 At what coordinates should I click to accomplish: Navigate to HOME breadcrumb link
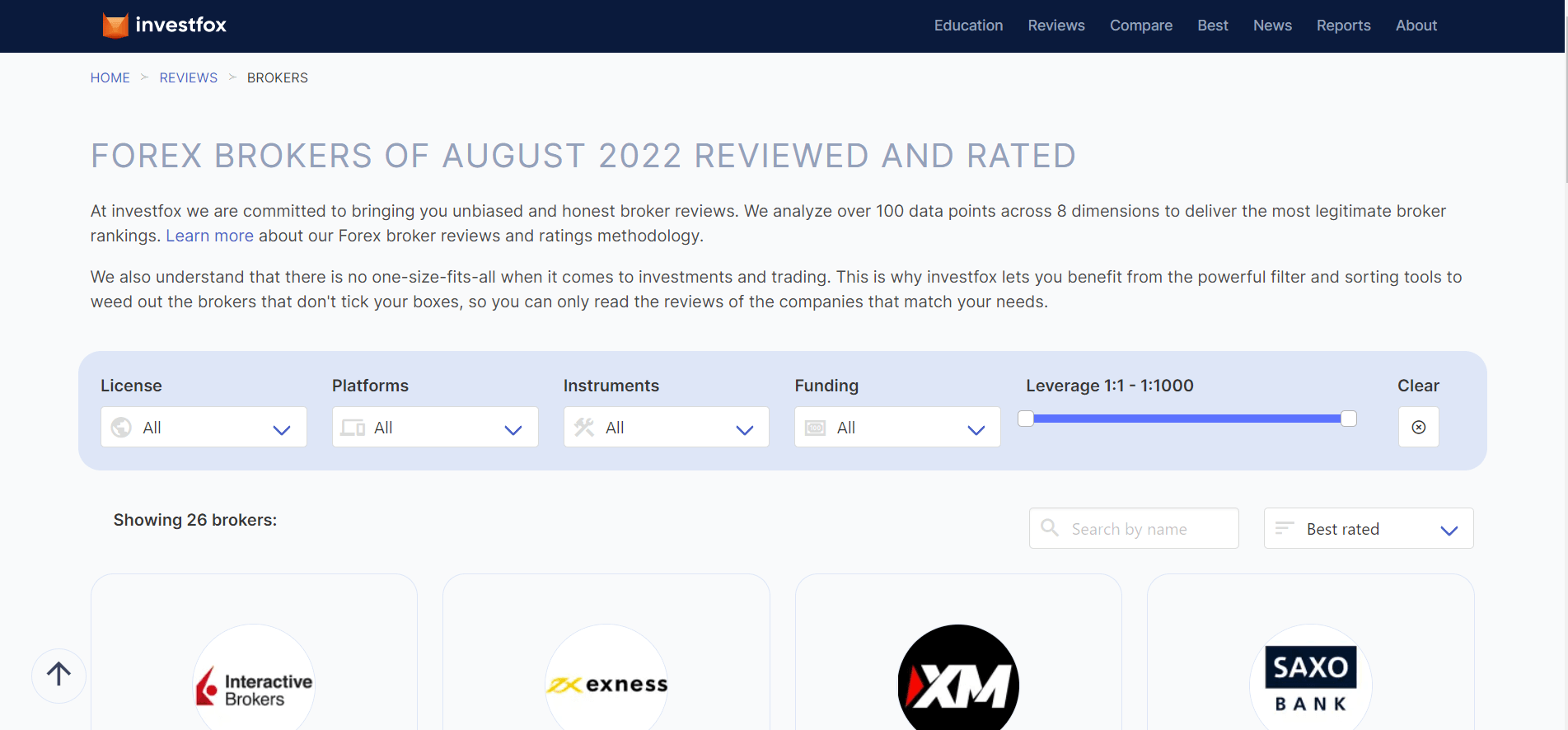tap(110, 77)
